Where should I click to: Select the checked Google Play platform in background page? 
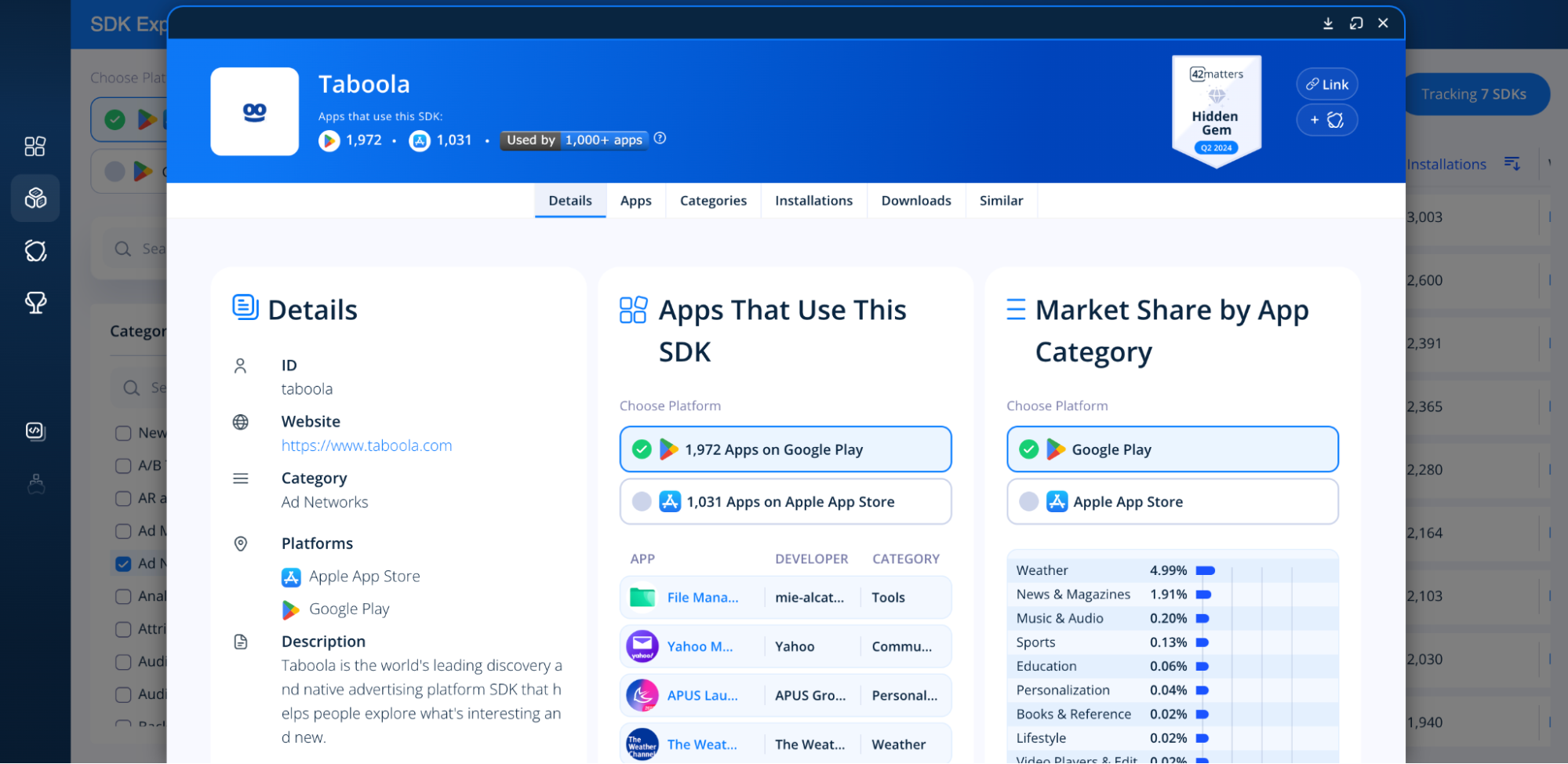pyautogui.click(x=129, y=120)
